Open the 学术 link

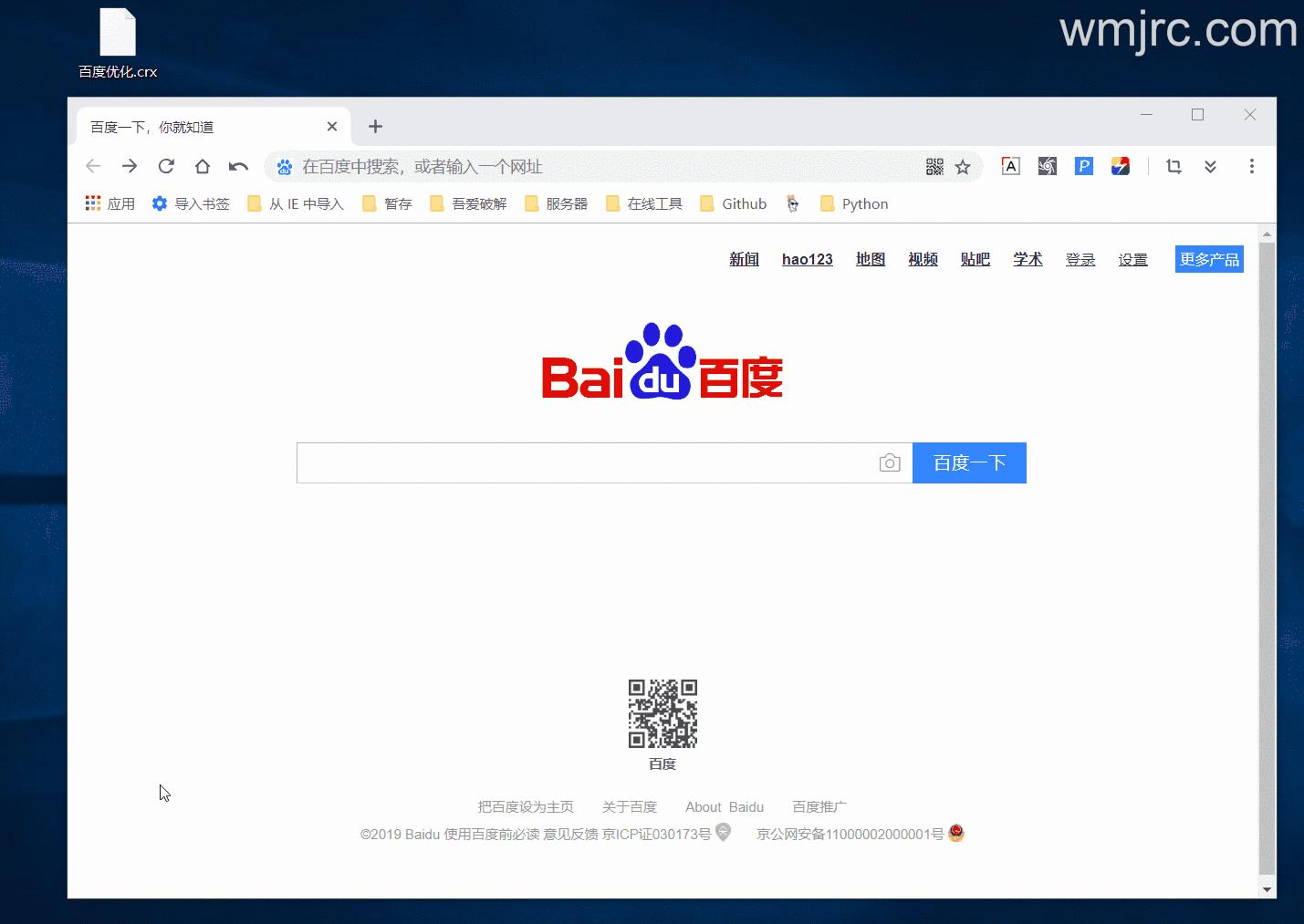1028,259
